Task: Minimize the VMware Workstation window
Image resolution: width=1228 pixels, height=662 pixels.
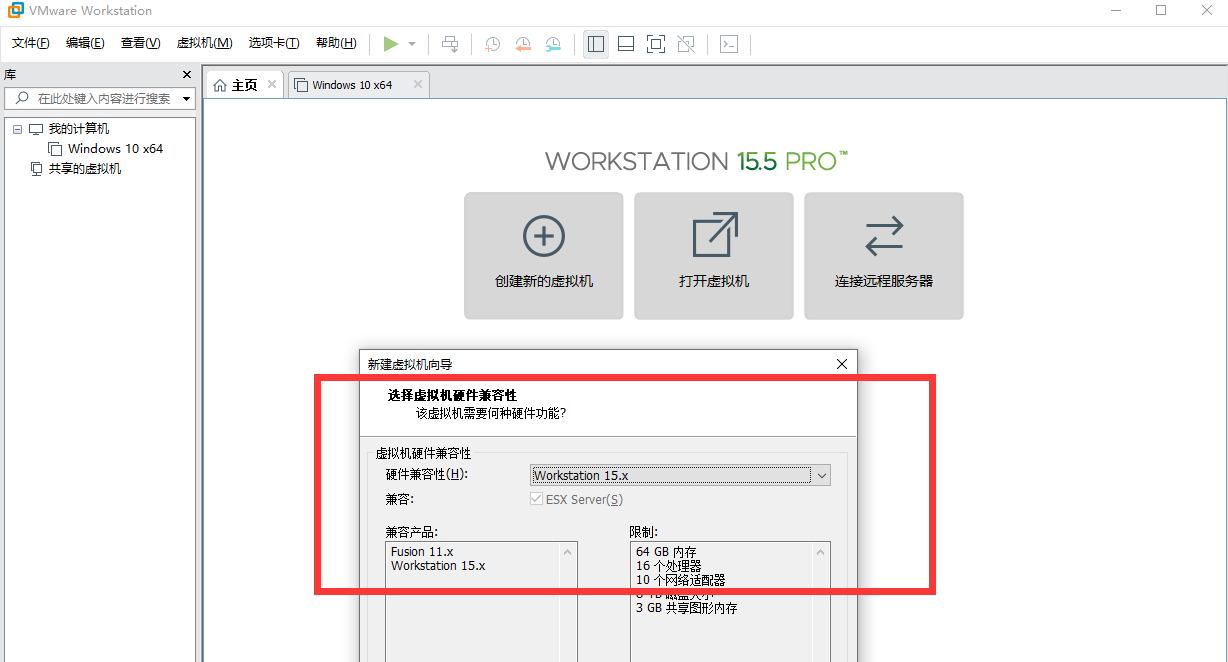Action: pyautogui.click(x=1115, y=11)
